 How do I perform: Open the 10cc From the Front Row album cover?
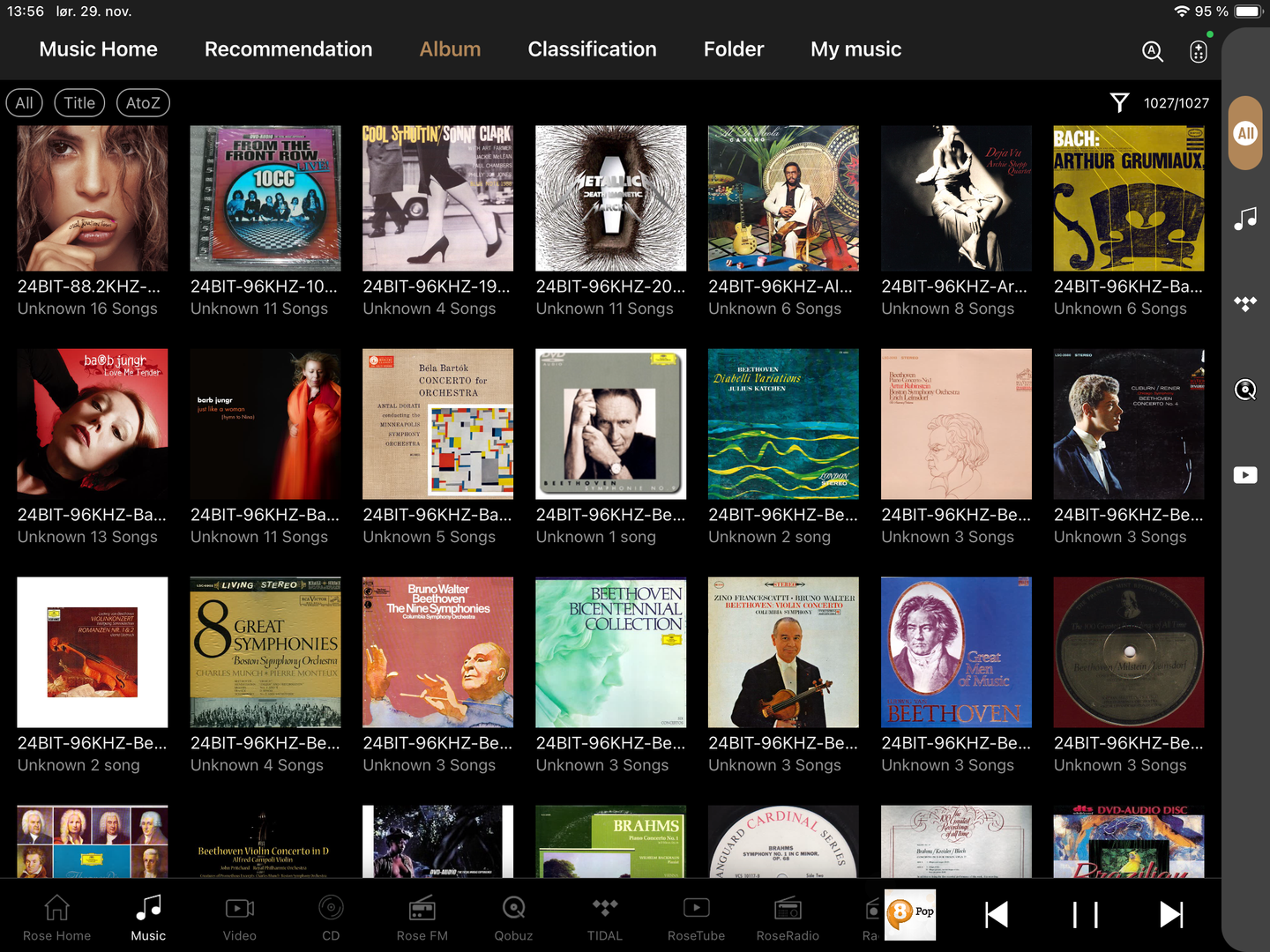265,198
